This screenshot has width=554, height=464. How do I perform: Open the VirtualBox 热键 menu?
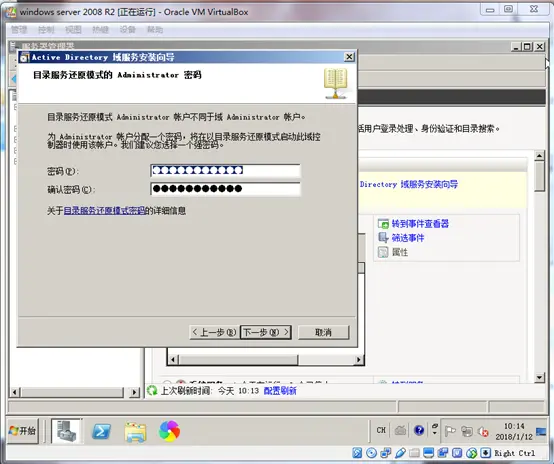click(100, 30)
